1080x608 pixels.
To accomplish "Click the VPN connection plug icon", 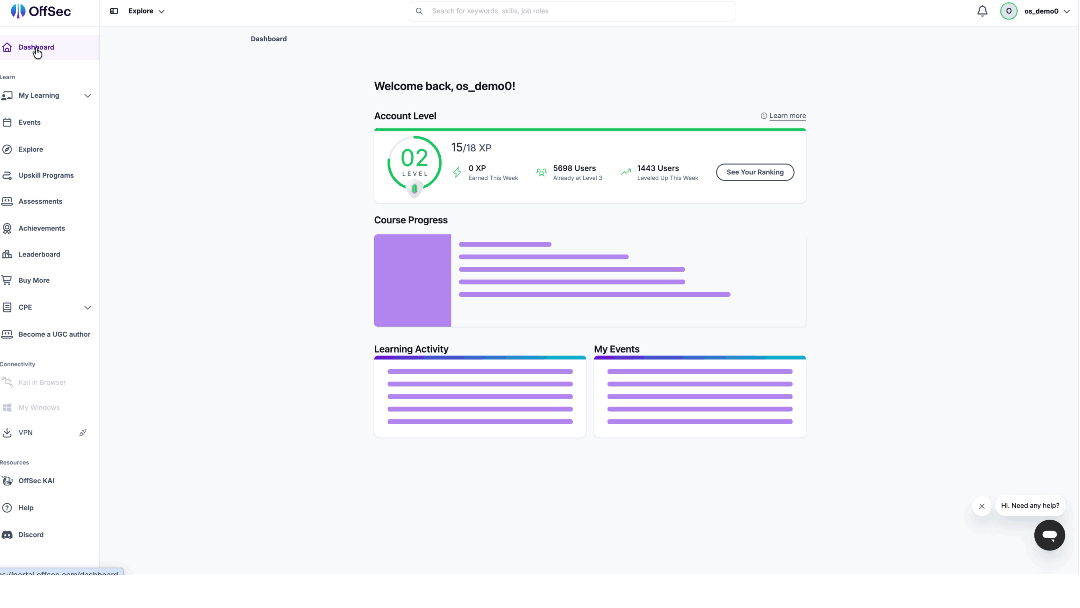I will coord(83,433).
